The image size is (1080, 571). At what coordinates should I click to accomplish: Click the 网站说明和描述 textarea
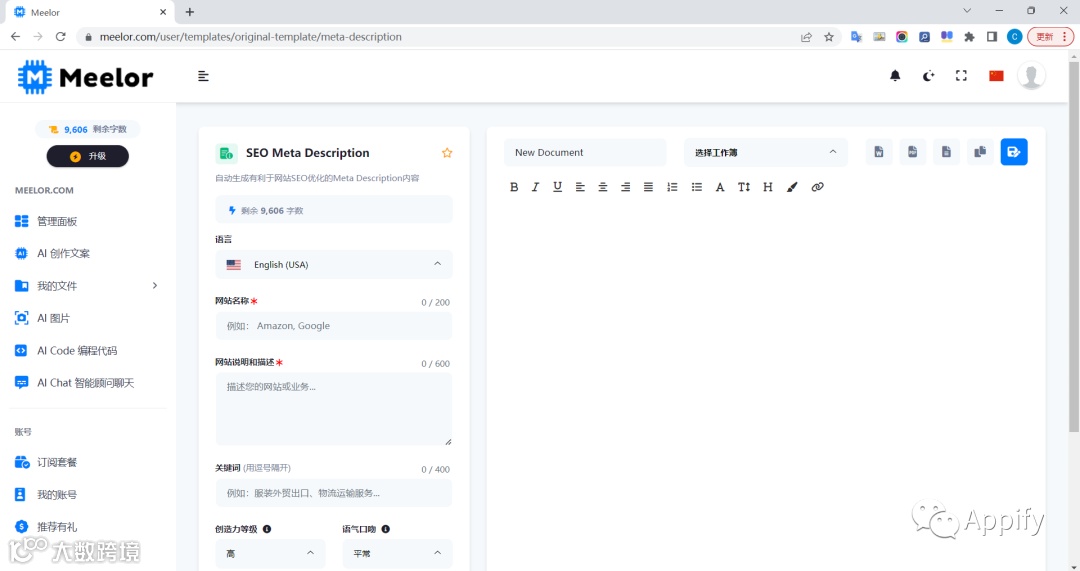[334, 409]
